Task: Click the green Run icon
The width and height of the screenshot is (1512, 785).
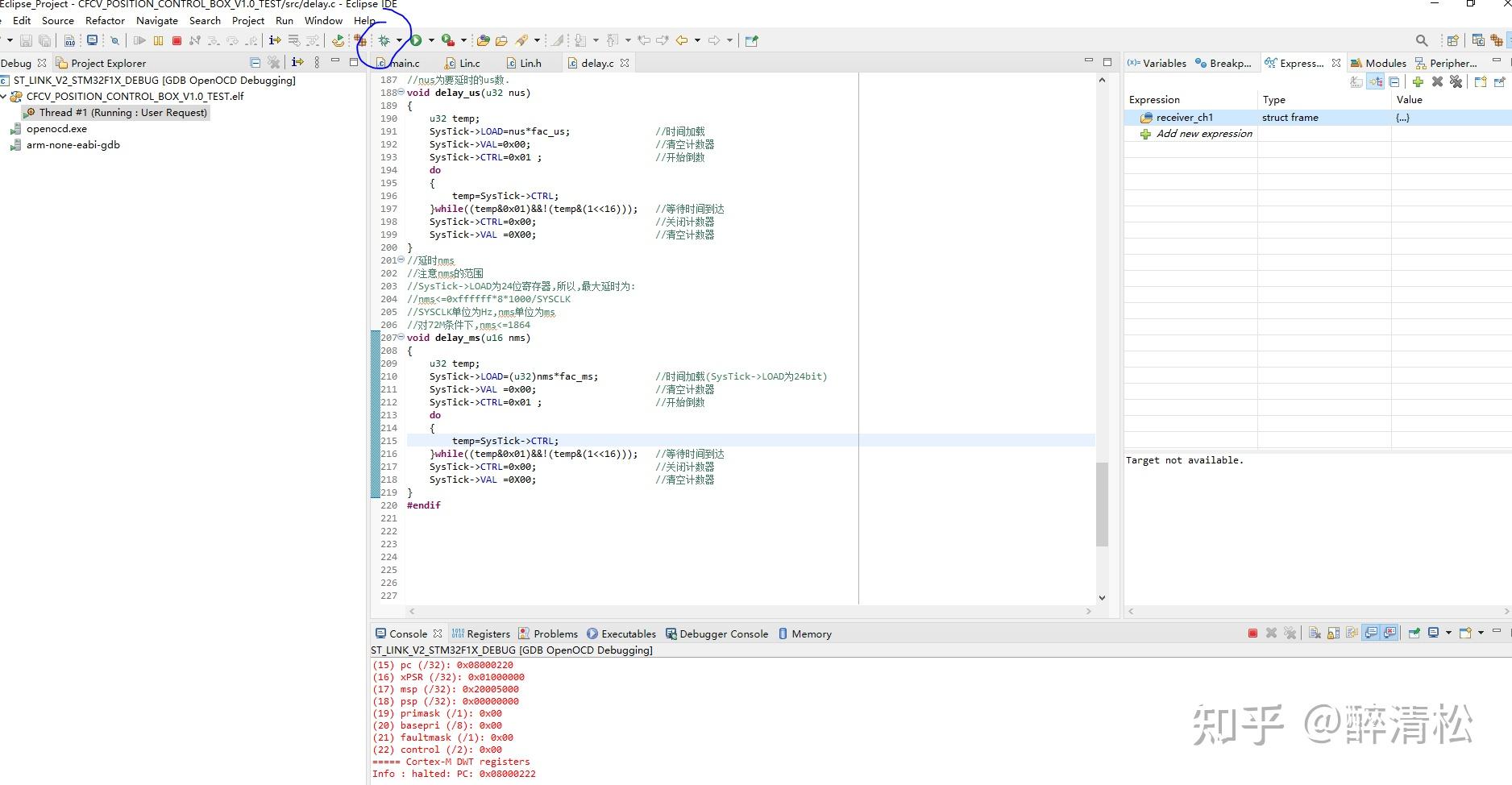Action: (417, 39)
